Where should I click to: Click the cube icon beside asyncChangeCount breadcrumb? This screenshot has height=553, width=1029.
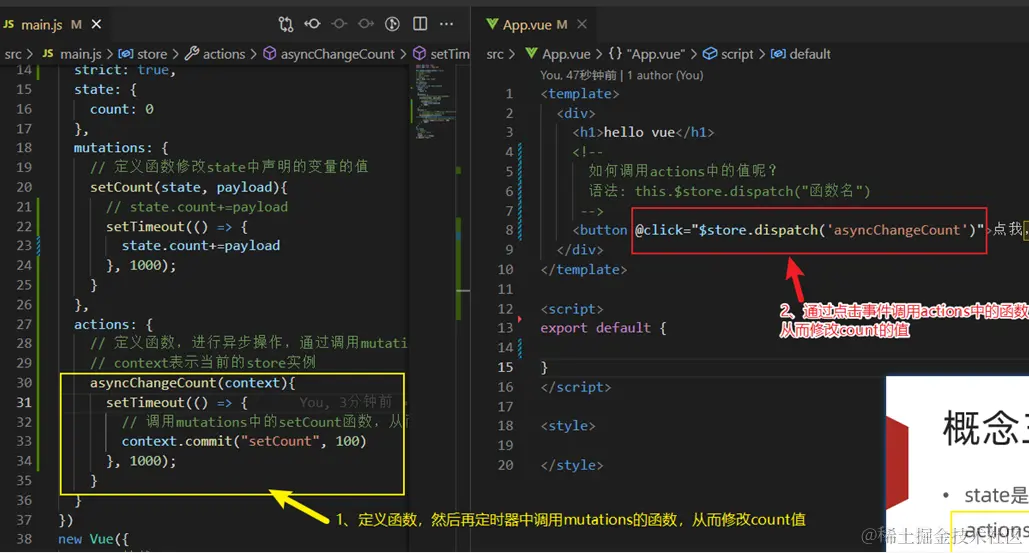tap(270, 53)
